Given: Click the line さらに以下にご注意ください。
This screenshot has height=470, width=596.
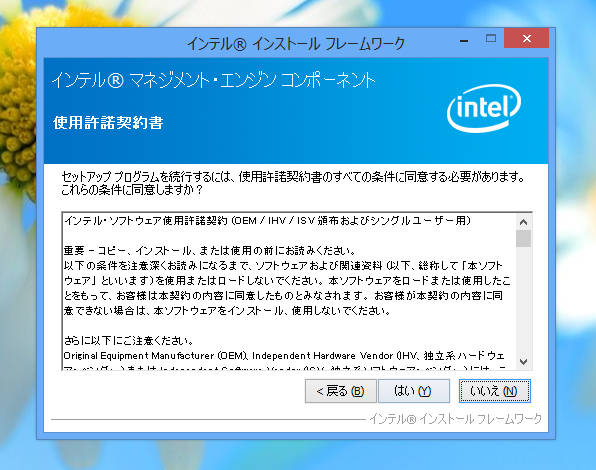Looking at the screenshot, I should (129, 340).
